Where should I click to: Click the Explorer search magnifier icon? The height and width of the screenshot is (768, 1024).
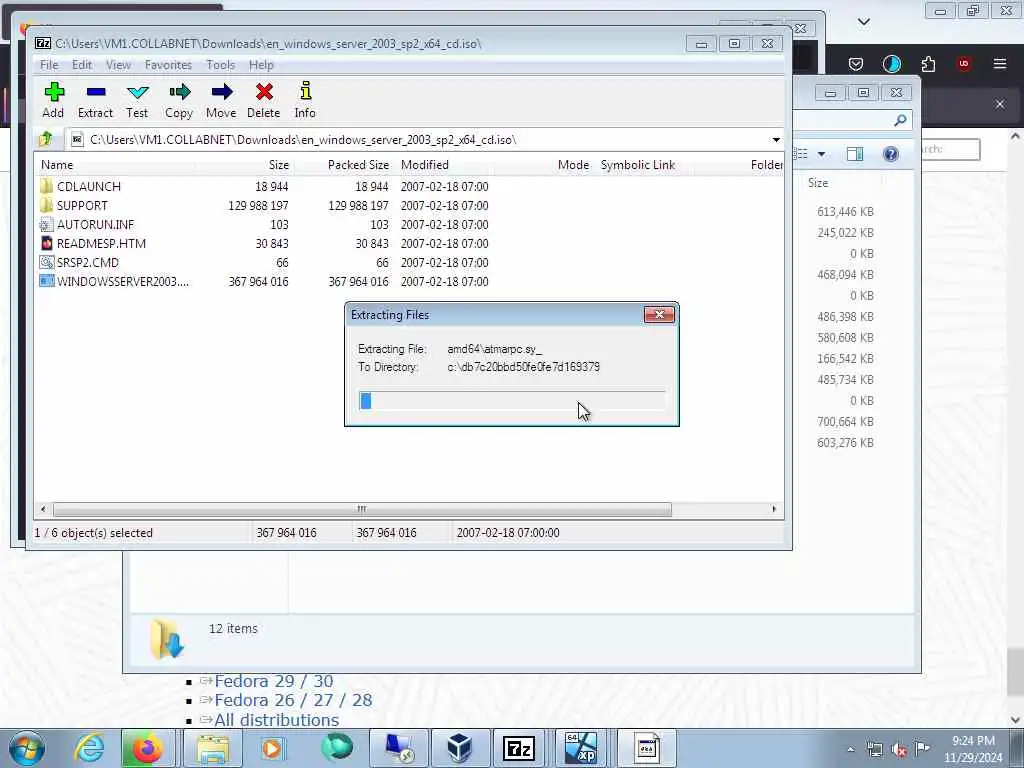click(x=901, y=120)
